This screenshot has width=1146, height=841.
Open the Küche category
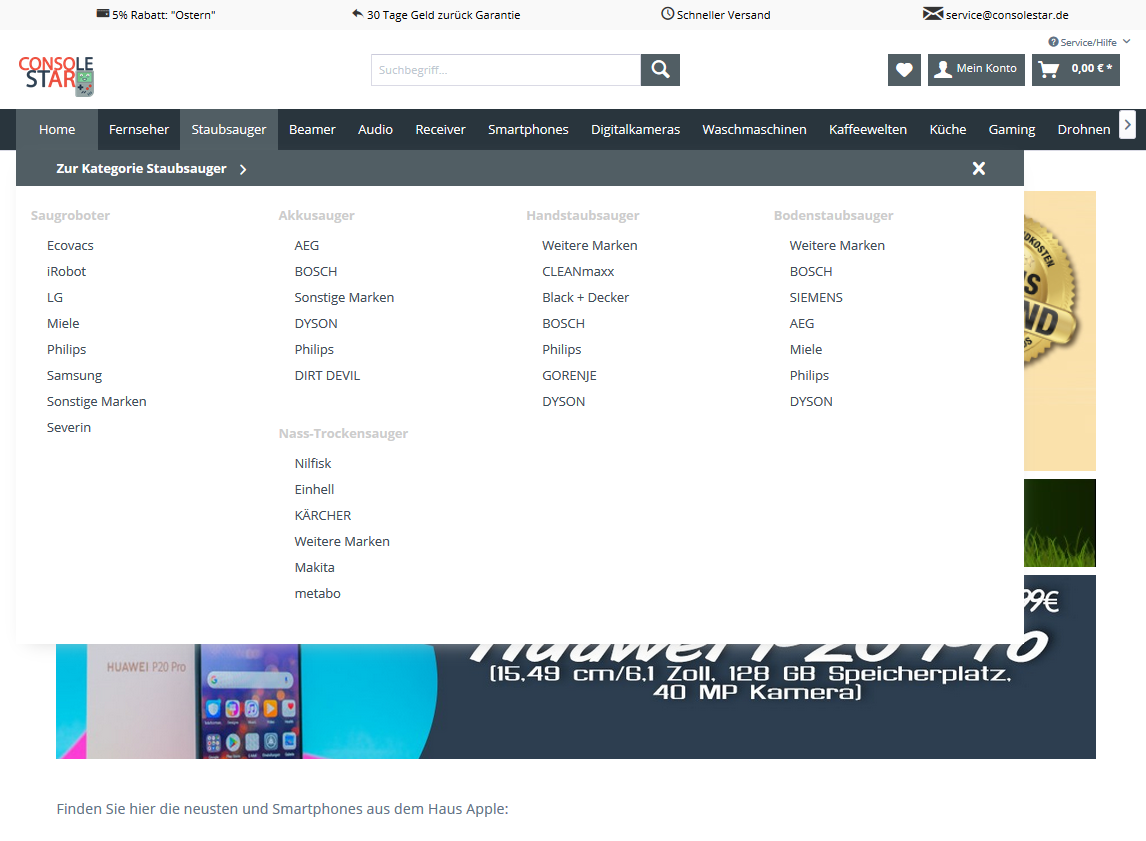[x=948, y=129]
